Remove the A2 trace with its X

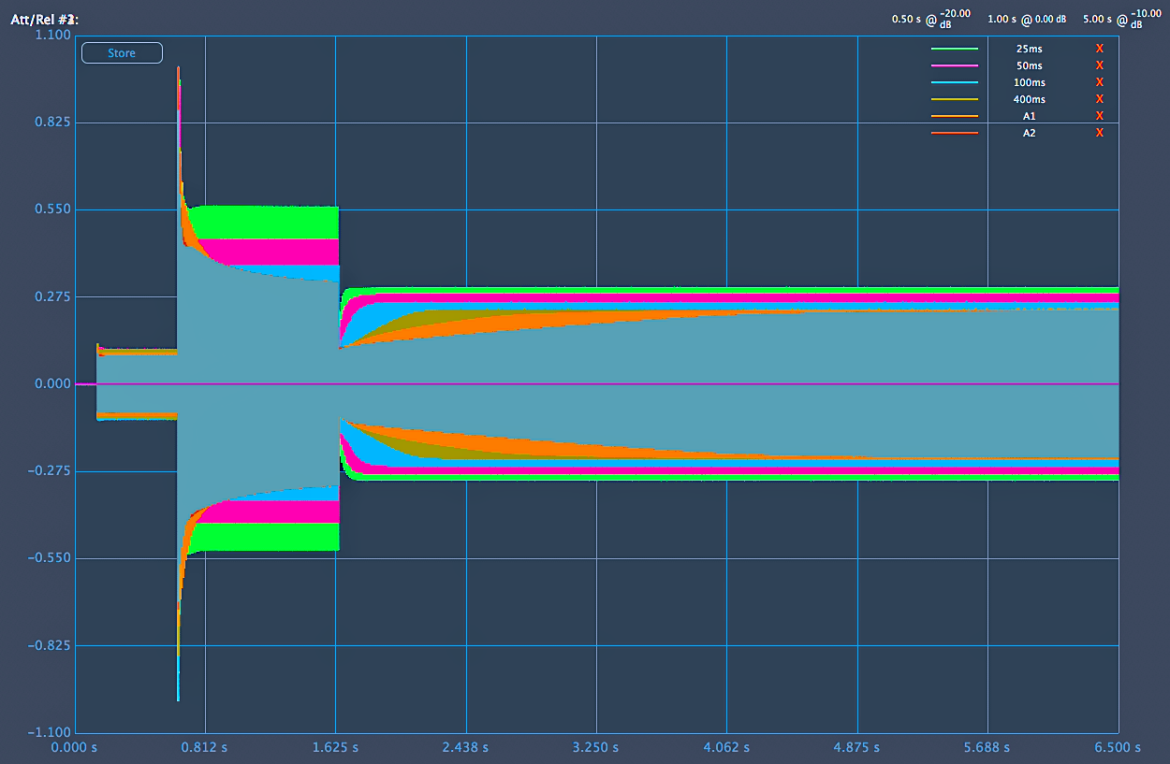pos(1099,133)
